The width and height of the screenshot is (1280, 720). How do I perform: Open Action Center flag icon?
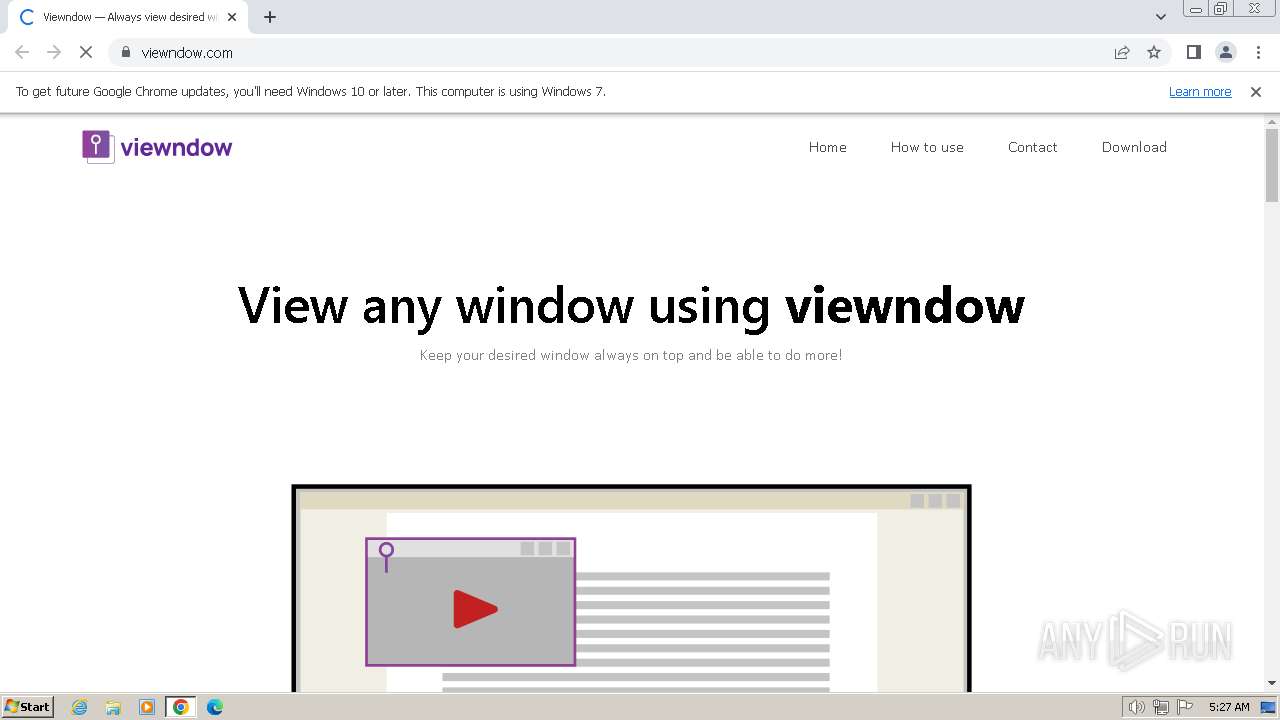point(1185,707)
